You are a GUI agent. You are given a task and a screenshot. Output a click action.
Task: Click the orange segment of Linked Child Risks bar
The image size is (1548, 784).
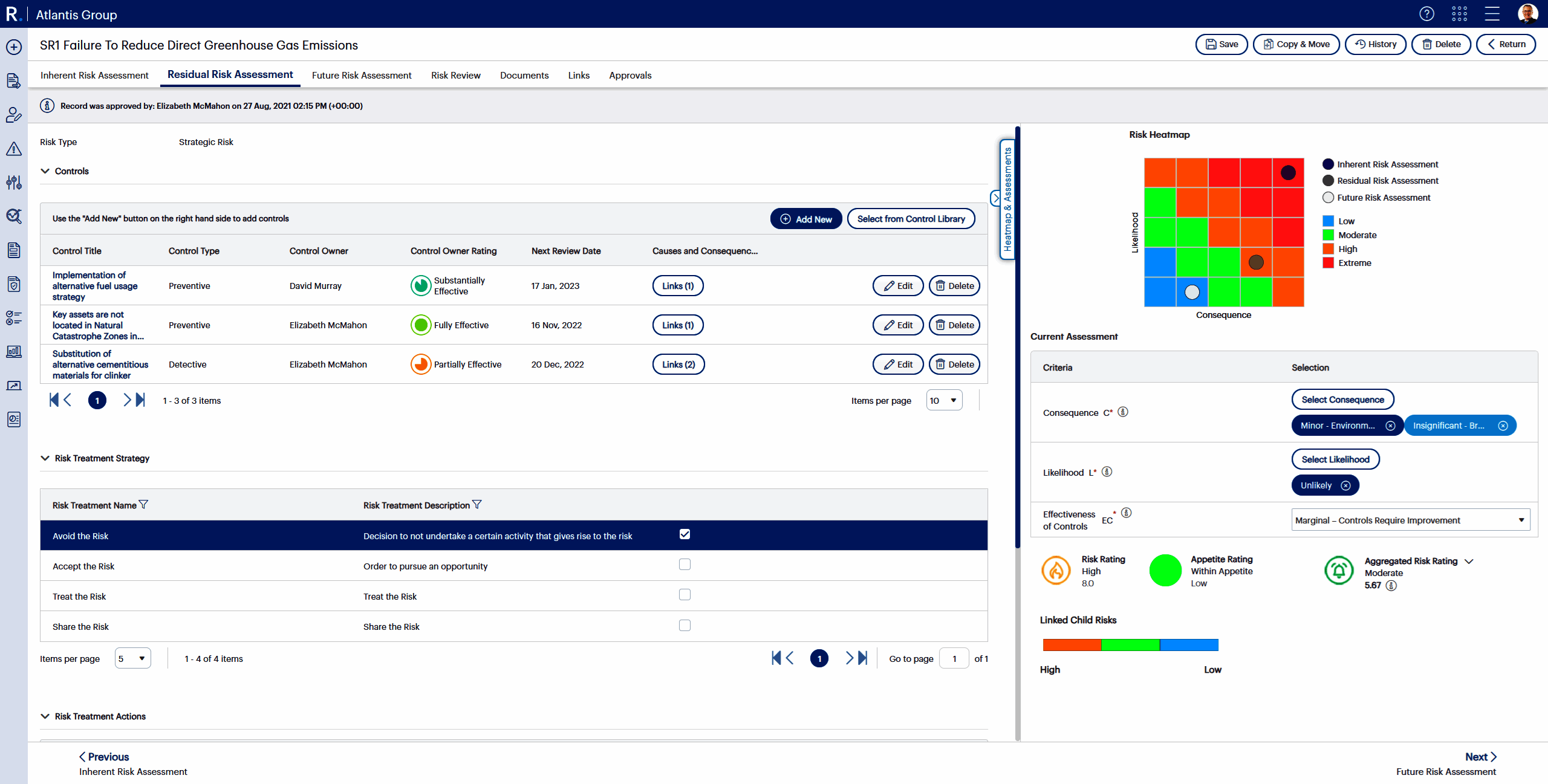(1072, 645)
